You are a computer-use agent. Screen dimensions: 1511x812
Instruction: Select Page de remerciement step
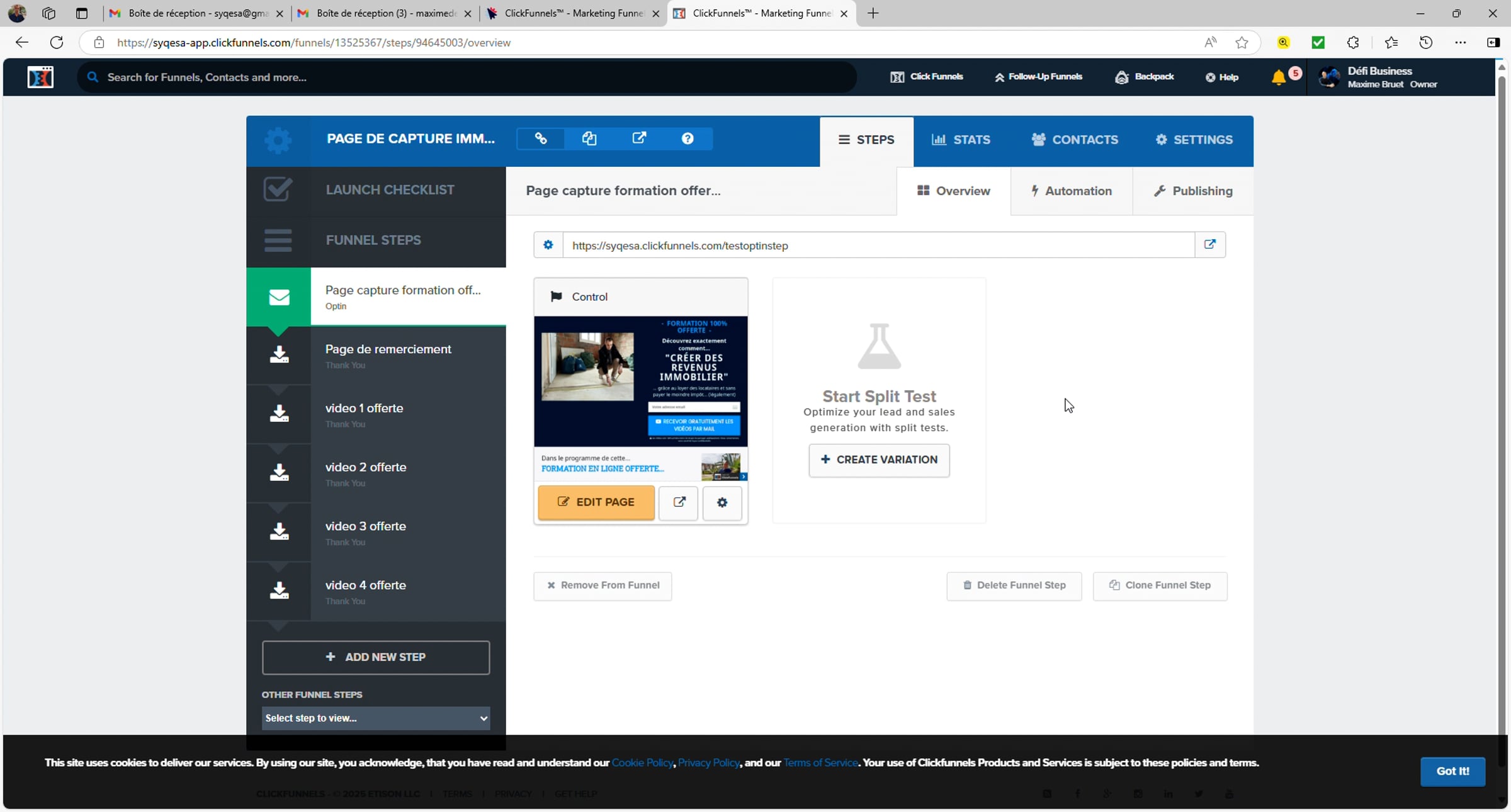click(x=376, y=354)
